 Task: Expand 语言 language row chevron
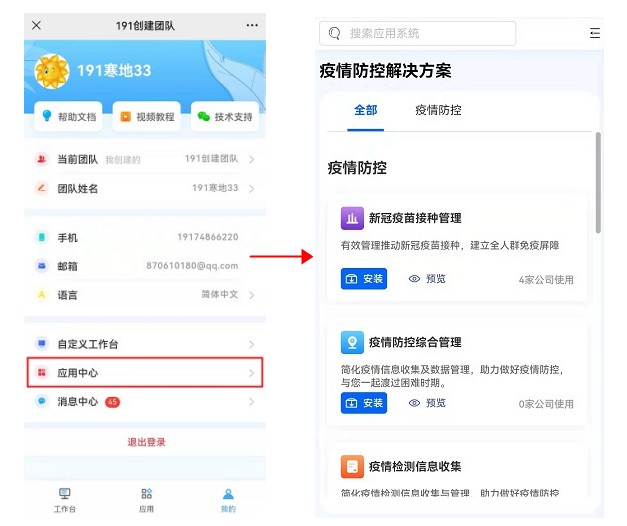tap(251, 295)
